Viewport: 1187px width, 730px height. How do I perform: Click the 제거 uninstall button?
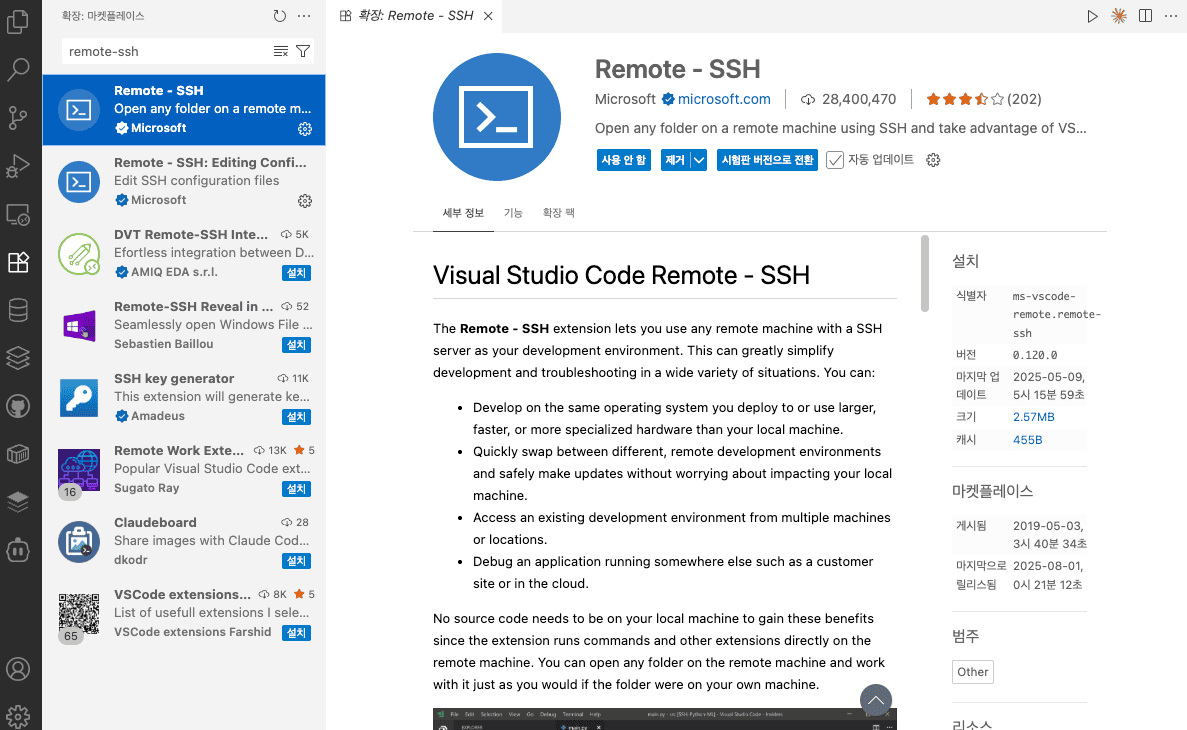coord(675,160)
